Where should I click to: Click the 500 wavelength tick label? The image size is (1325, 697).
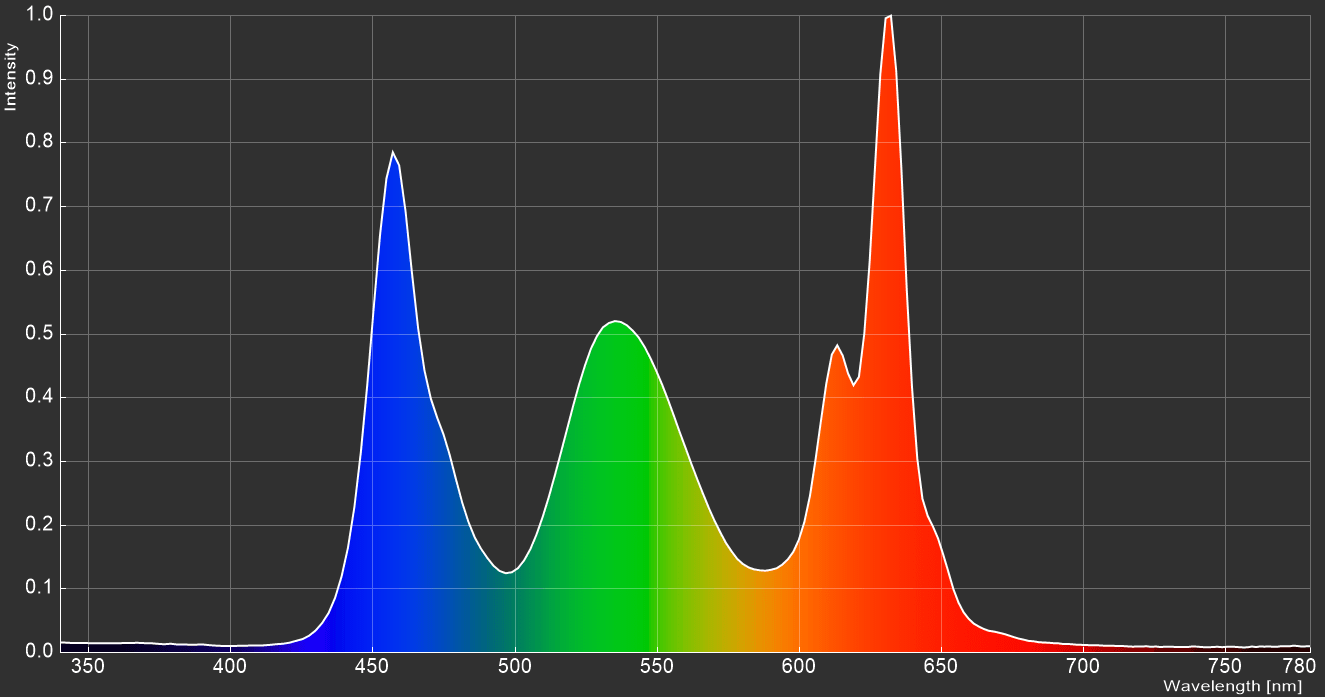[x=515, y=666]
